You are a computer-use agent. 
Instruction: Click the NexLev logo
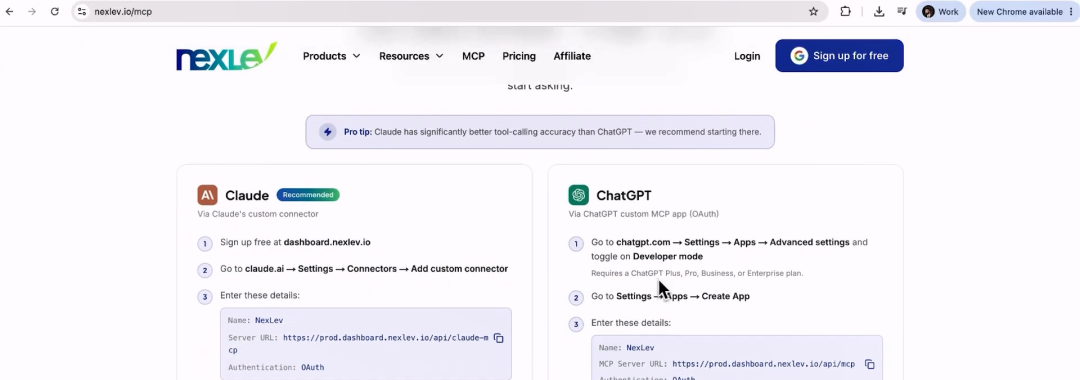click(226, 56)
